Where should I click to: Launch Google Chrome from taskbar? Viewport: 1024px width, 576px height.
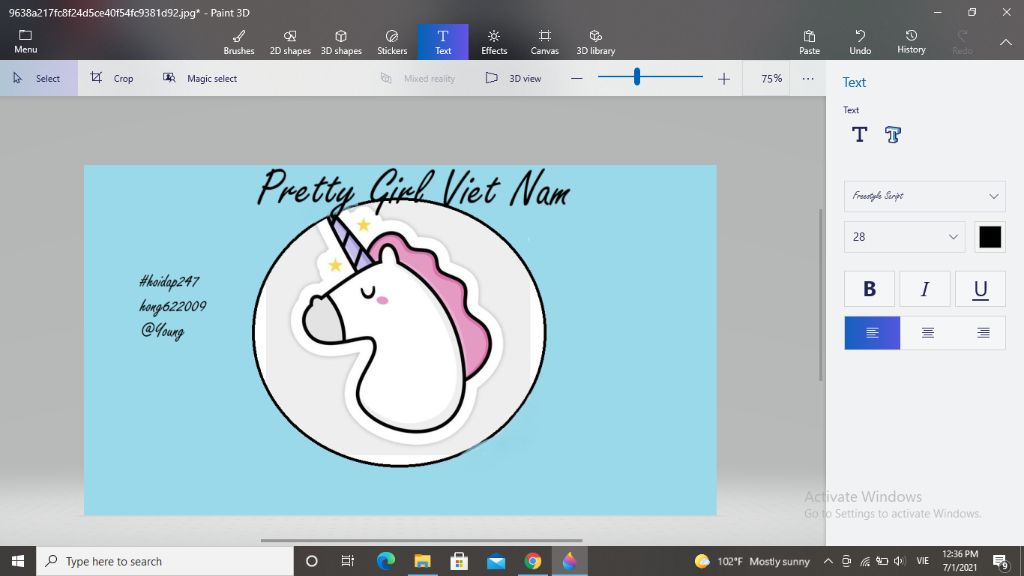[x=533, y=561]
